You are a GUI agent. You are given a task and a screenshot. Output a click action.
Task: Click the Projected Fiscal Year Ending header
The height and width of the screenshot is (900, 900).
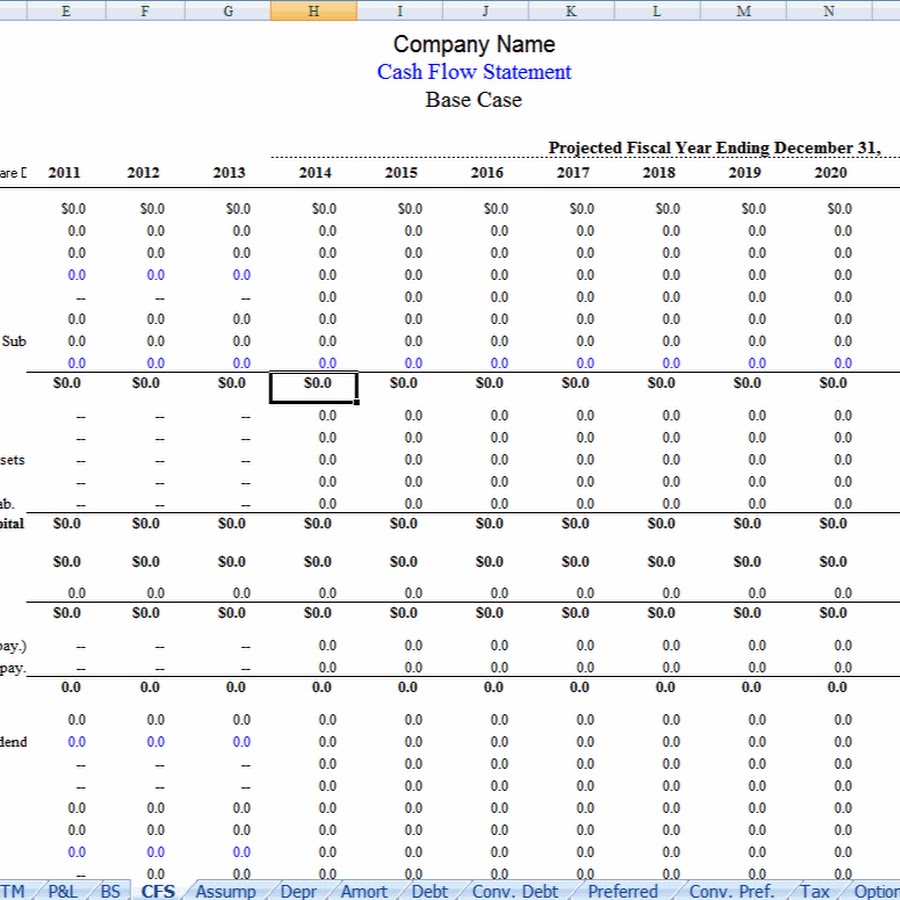[715, 148]
